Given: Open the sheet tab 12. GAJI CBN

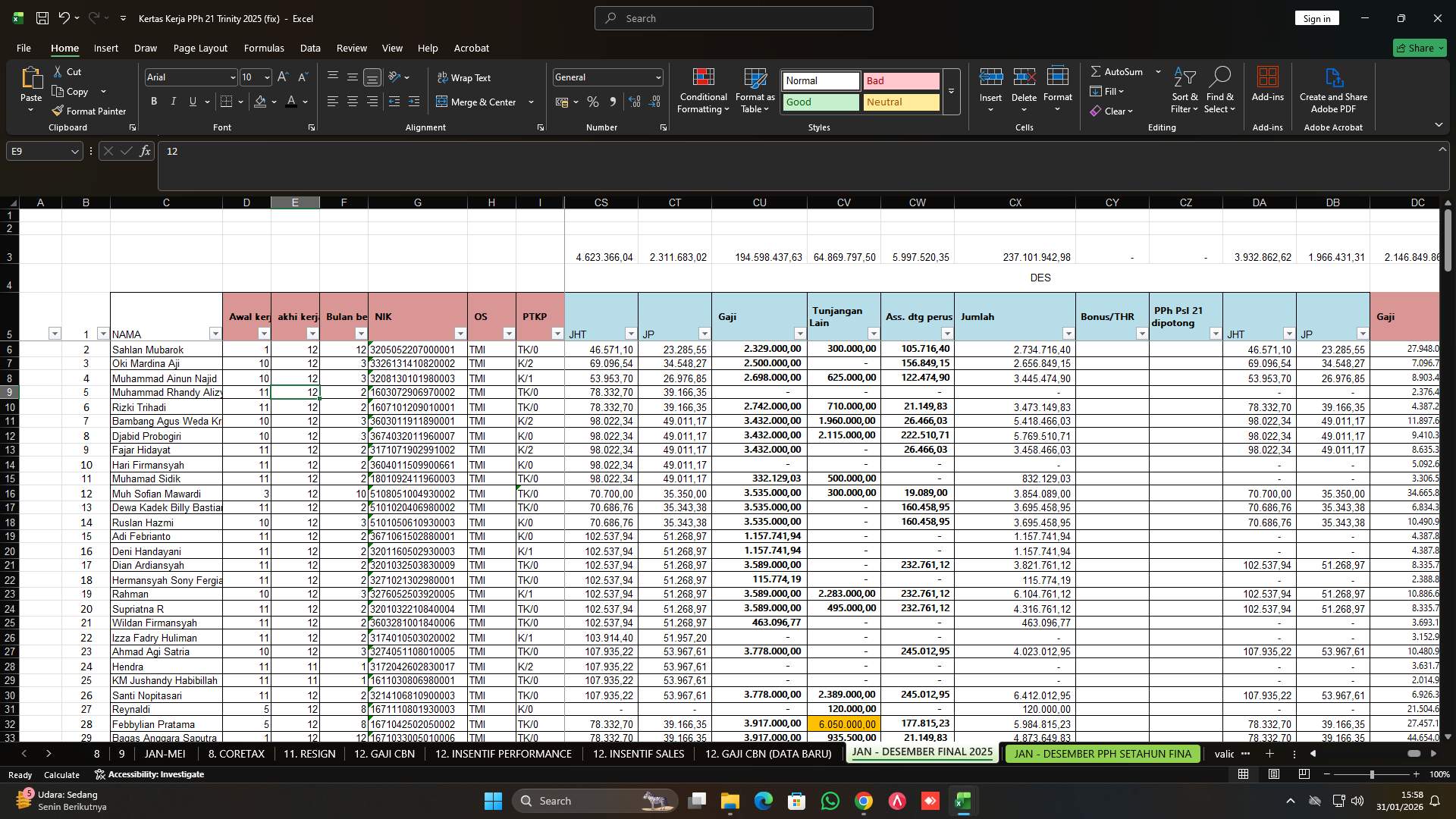Looking at the screenshot, I should coord(384,754).
